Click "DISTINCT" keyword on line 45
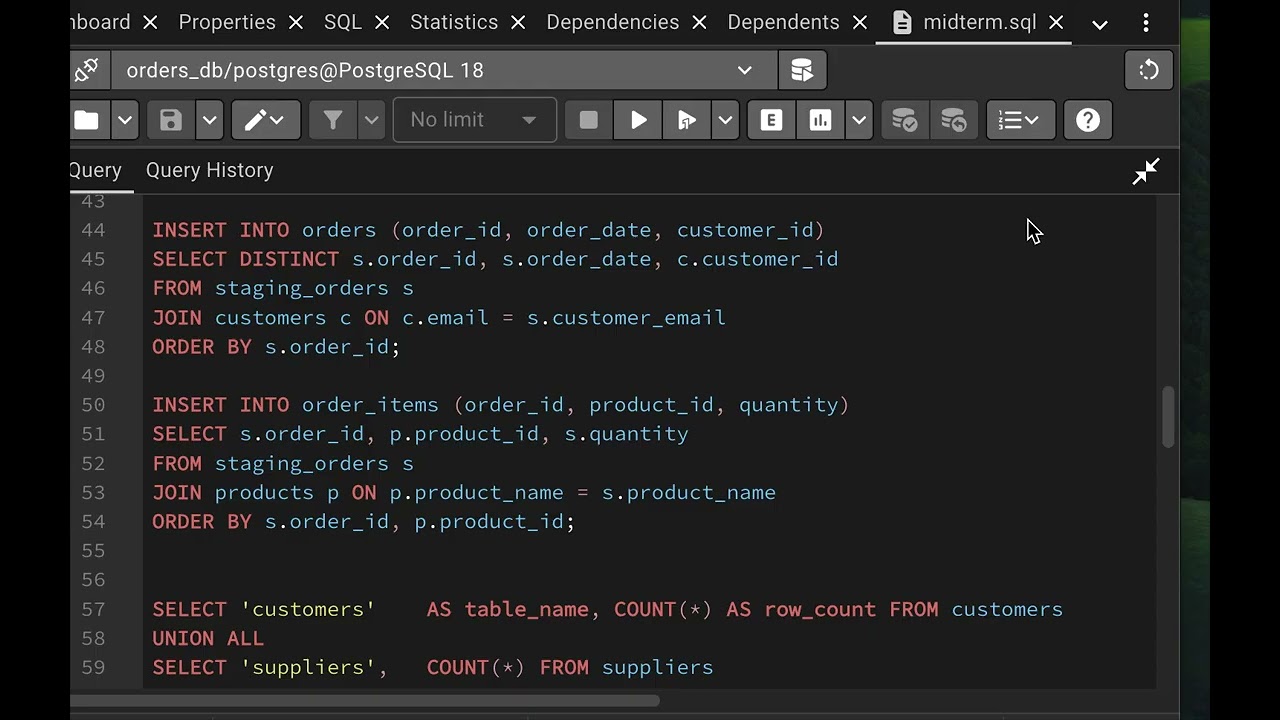 [289, 259]
